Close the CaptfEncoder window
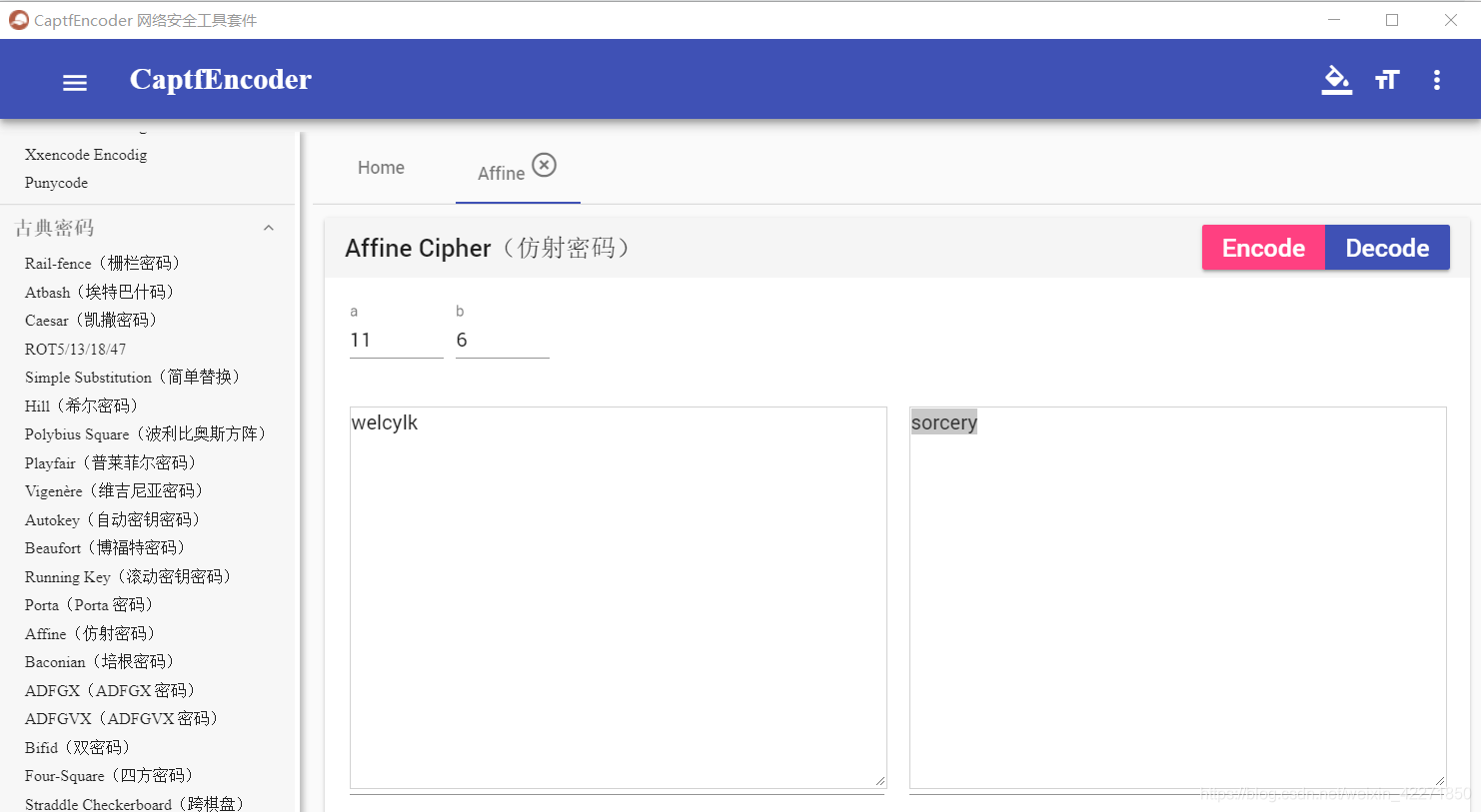The width and height of the screenshot is (1481, 812). click(x=1451, y=20)
